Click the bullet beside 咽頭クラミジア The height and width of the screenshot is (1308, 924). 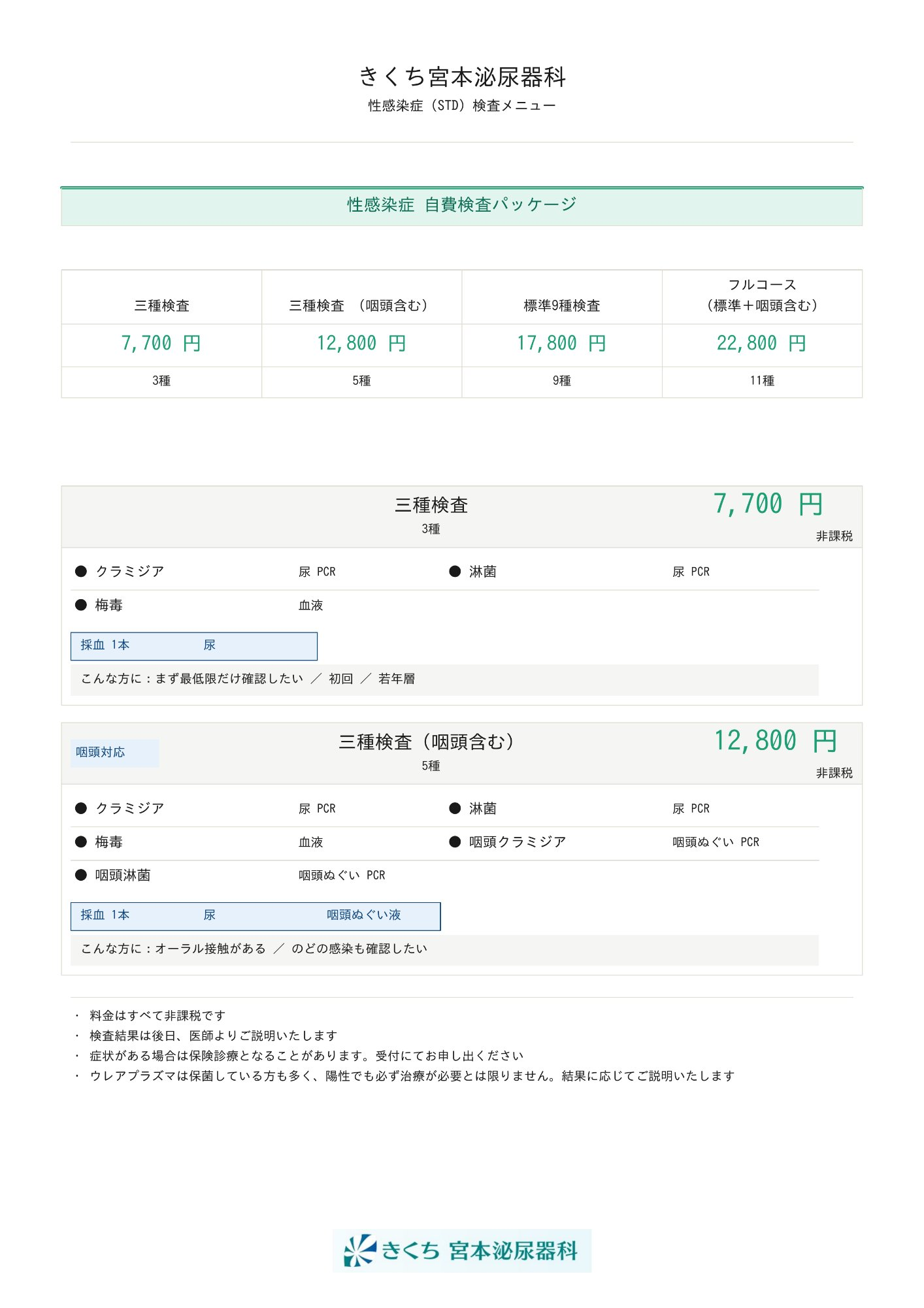(x=455, y=842)
